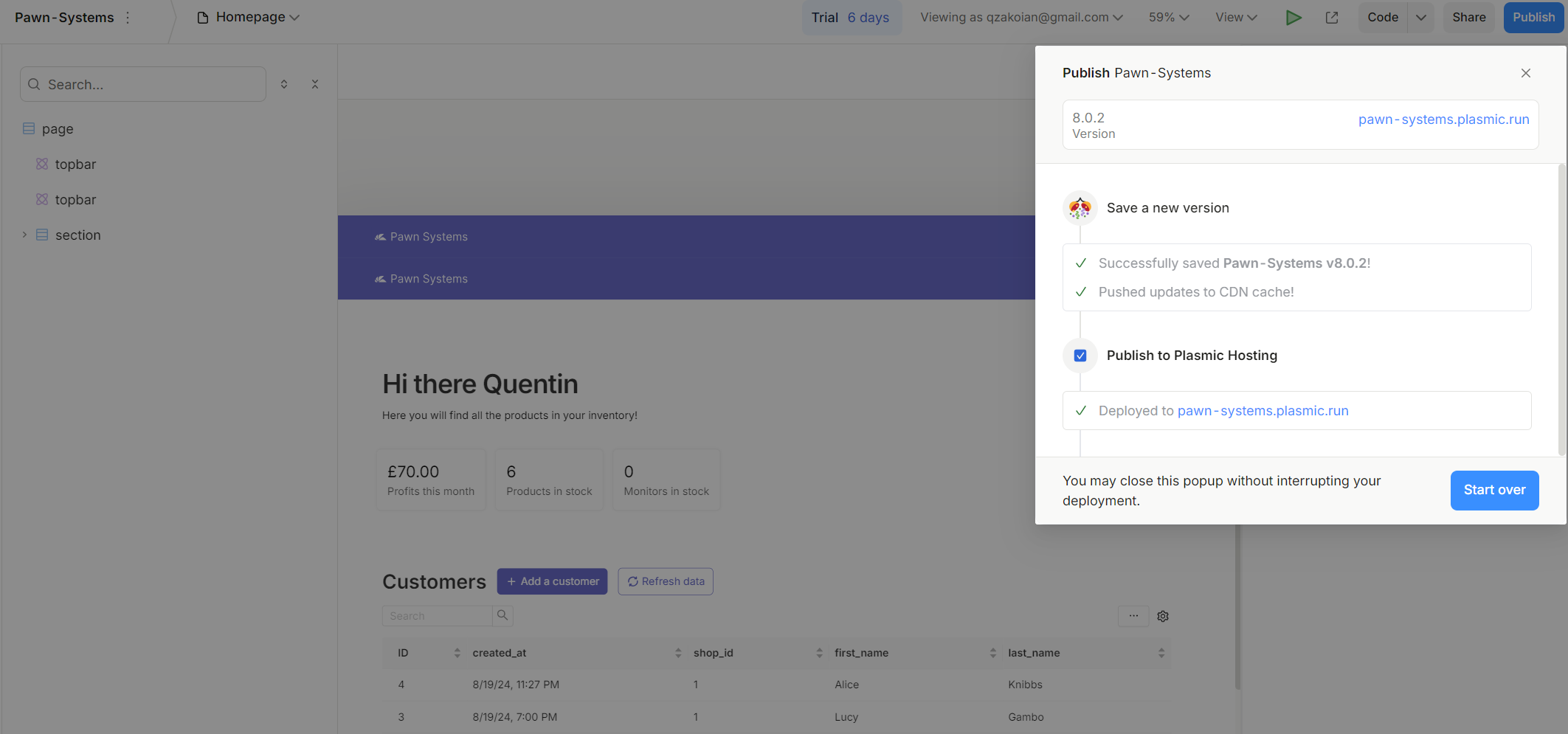Open Viewing as user menu

1020,18
